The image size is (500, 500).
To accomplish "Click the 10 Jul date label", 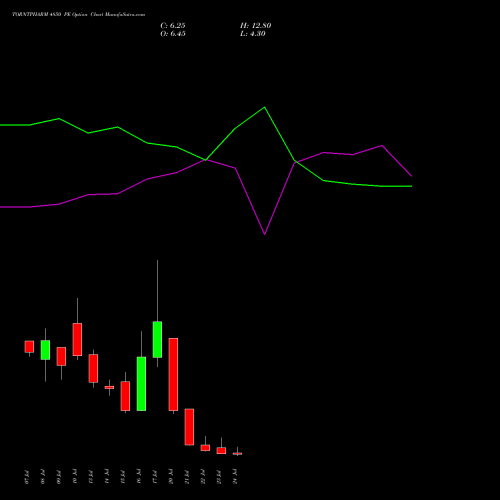I will [75, 477].
